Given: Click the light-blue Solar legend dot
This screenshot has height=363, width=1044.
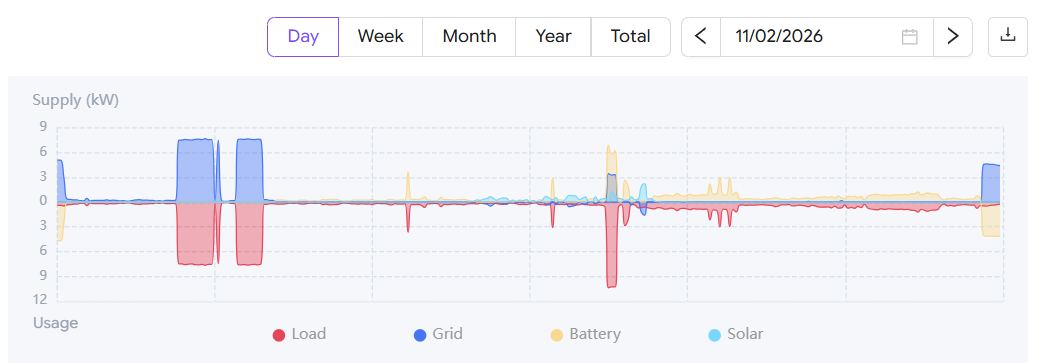Looking at the screenshot, I should click(x=714, y=335).
